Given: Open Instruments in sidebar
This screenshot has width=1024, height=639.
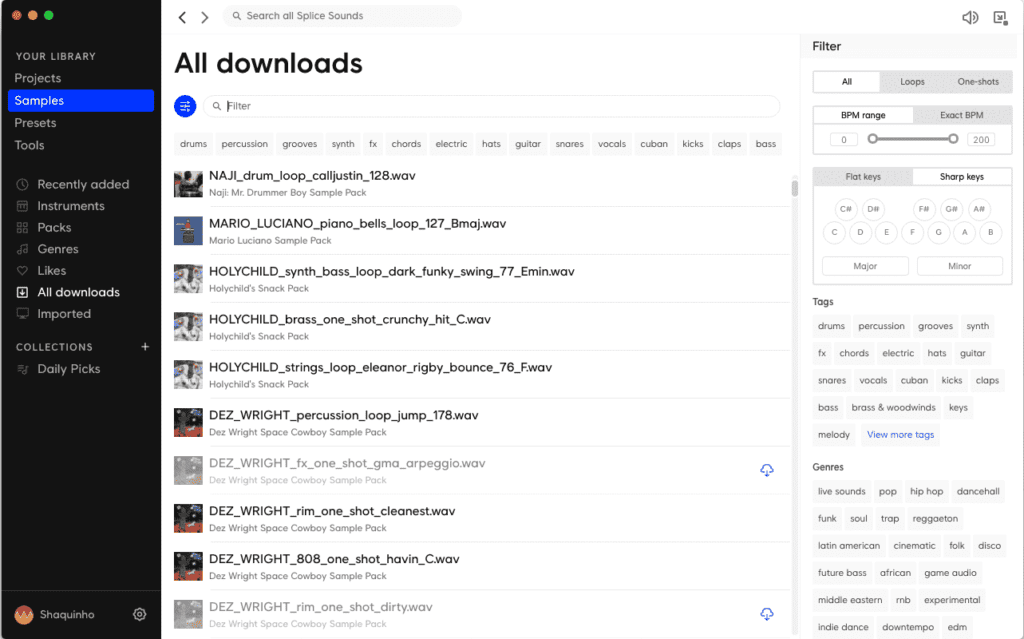Looking at the screenshot, I should (70, 206).
